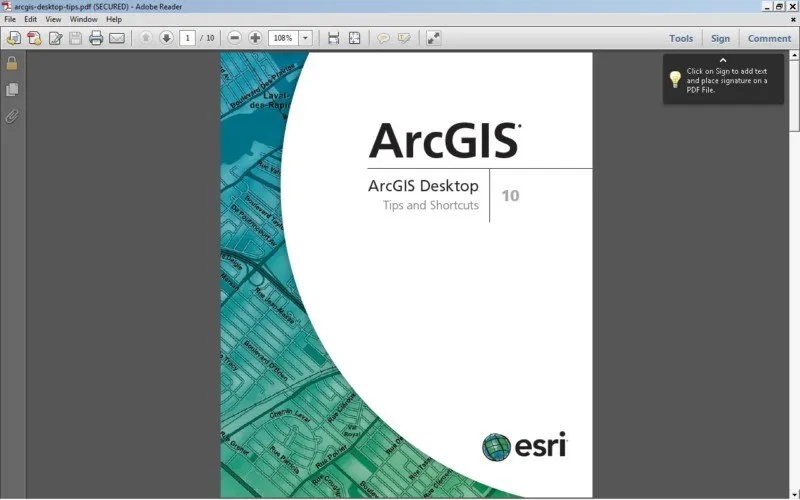Open the Help menu
800x500 pixels.
(114, 19)
